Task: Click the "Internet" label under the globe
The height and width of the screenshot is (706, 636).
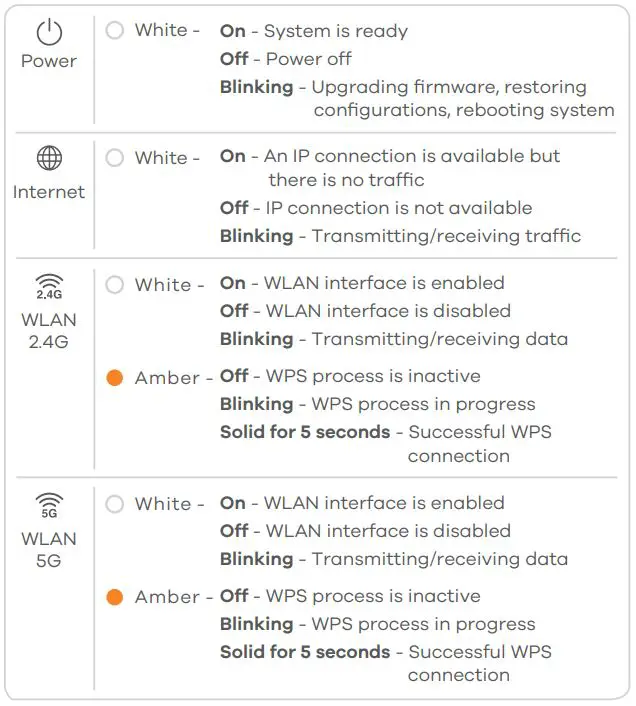Action: pos(49,192)
